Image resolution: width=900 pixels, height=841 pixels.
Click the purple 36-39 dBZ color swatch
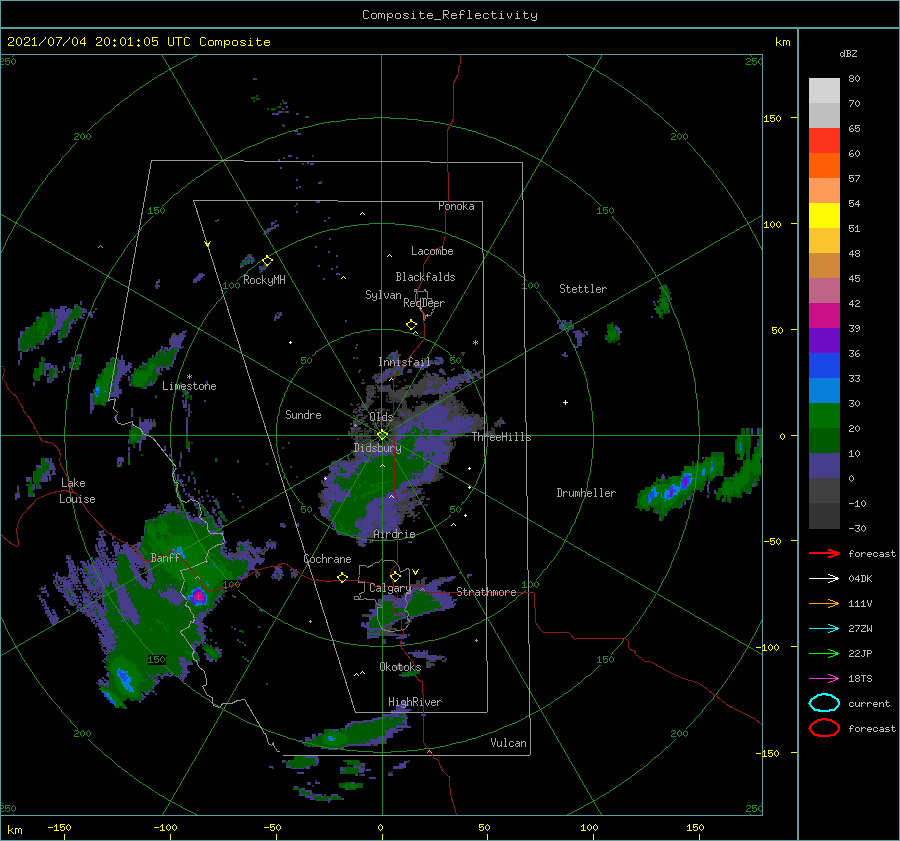[824, 341]
